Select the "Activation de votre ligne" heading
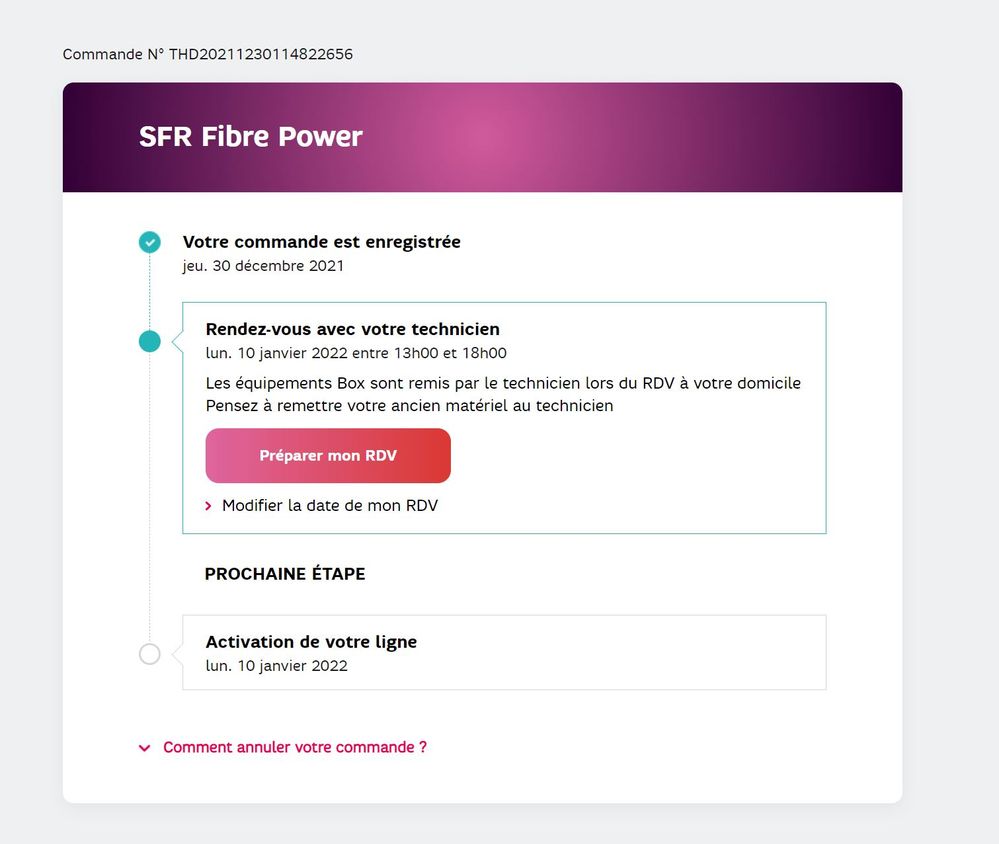This screenshot has width=999, height=844. (x=311, y=642)
